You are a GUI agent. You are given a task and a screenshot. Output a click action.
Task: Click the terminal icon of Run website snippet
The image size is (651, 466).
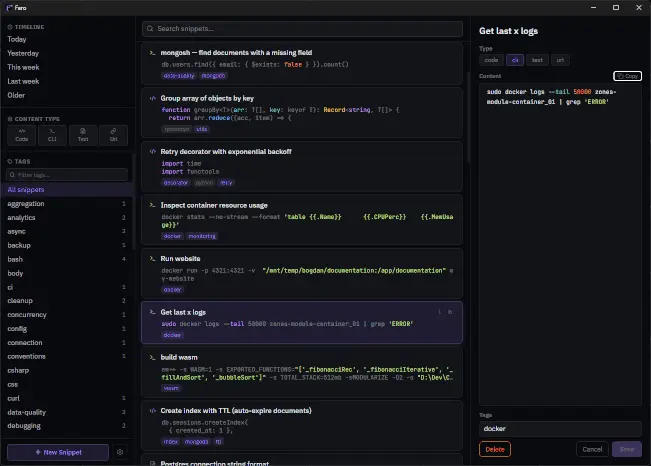[x=152, y=258]
